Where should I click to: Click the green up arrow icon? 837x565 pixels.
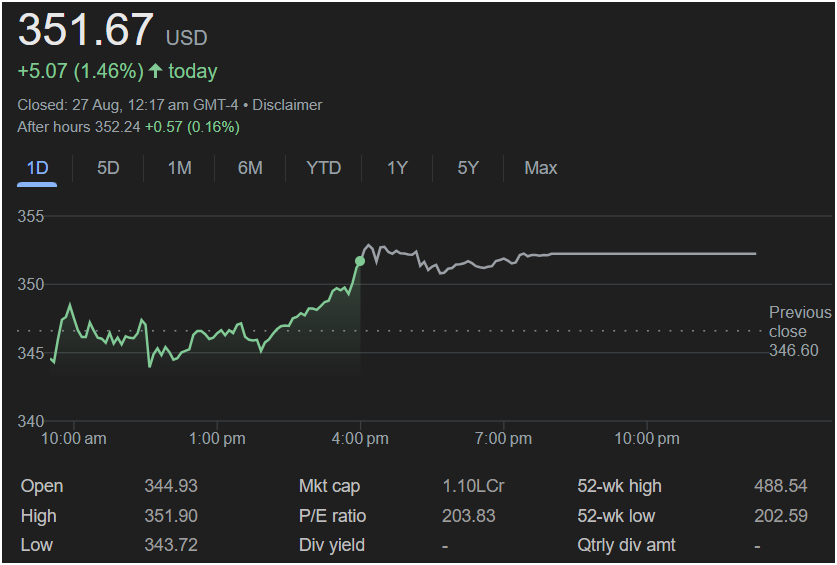[155, 71]
